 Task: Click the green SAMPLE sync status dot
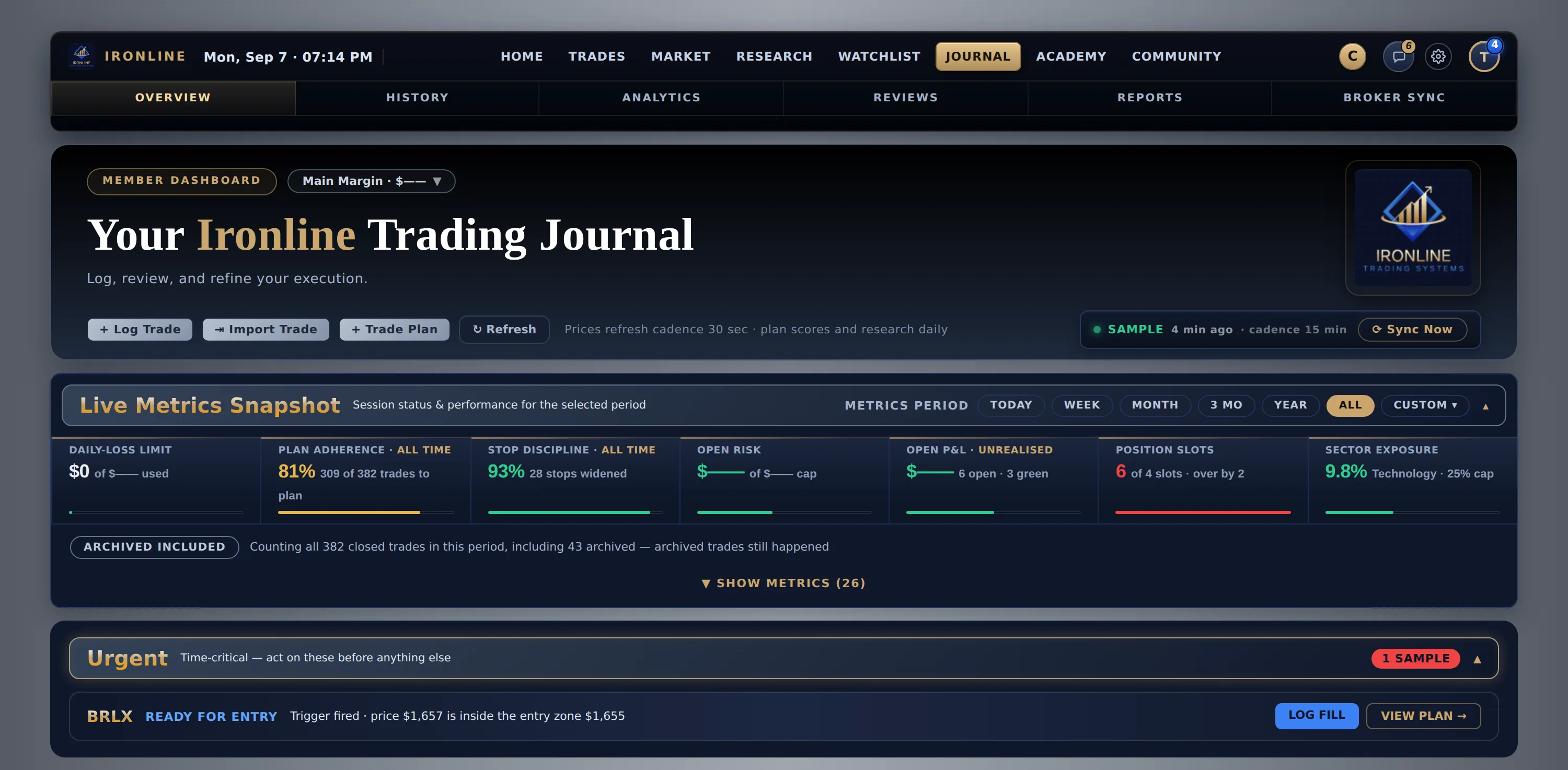click(1097, 330)
